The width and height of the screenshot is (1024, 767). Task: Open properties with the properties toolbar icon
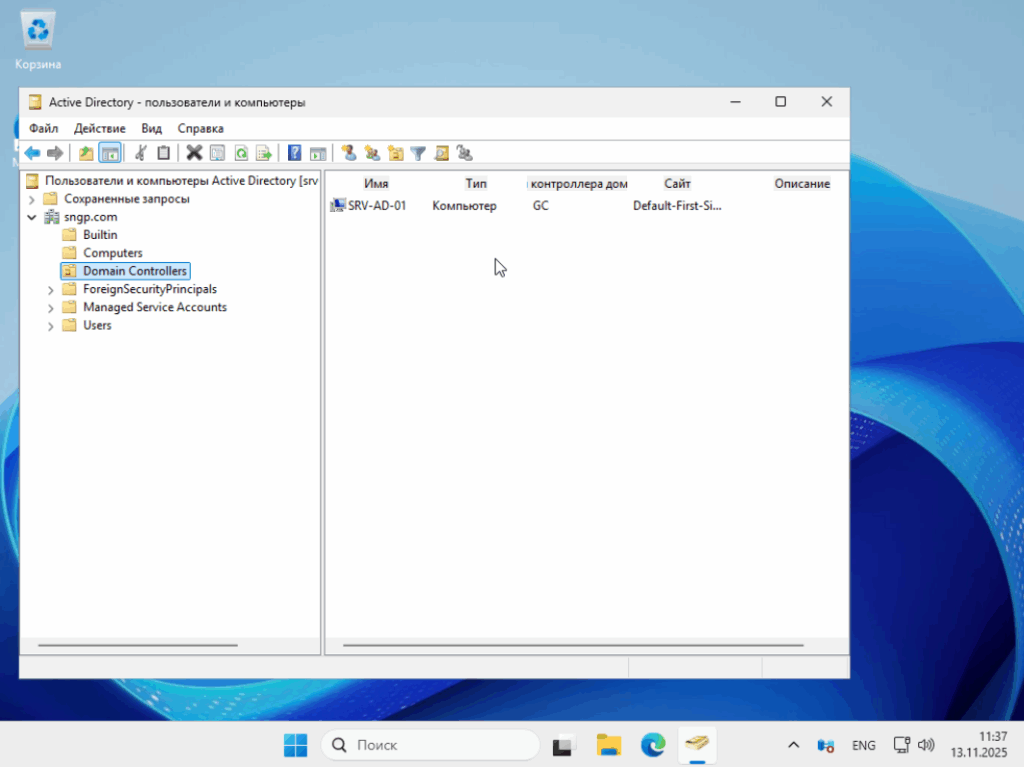coord(217,152)
